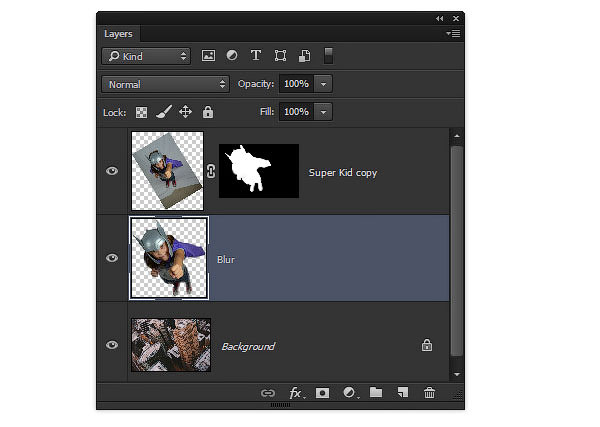Select the Blur layer thumbnail

coord(169,258)
